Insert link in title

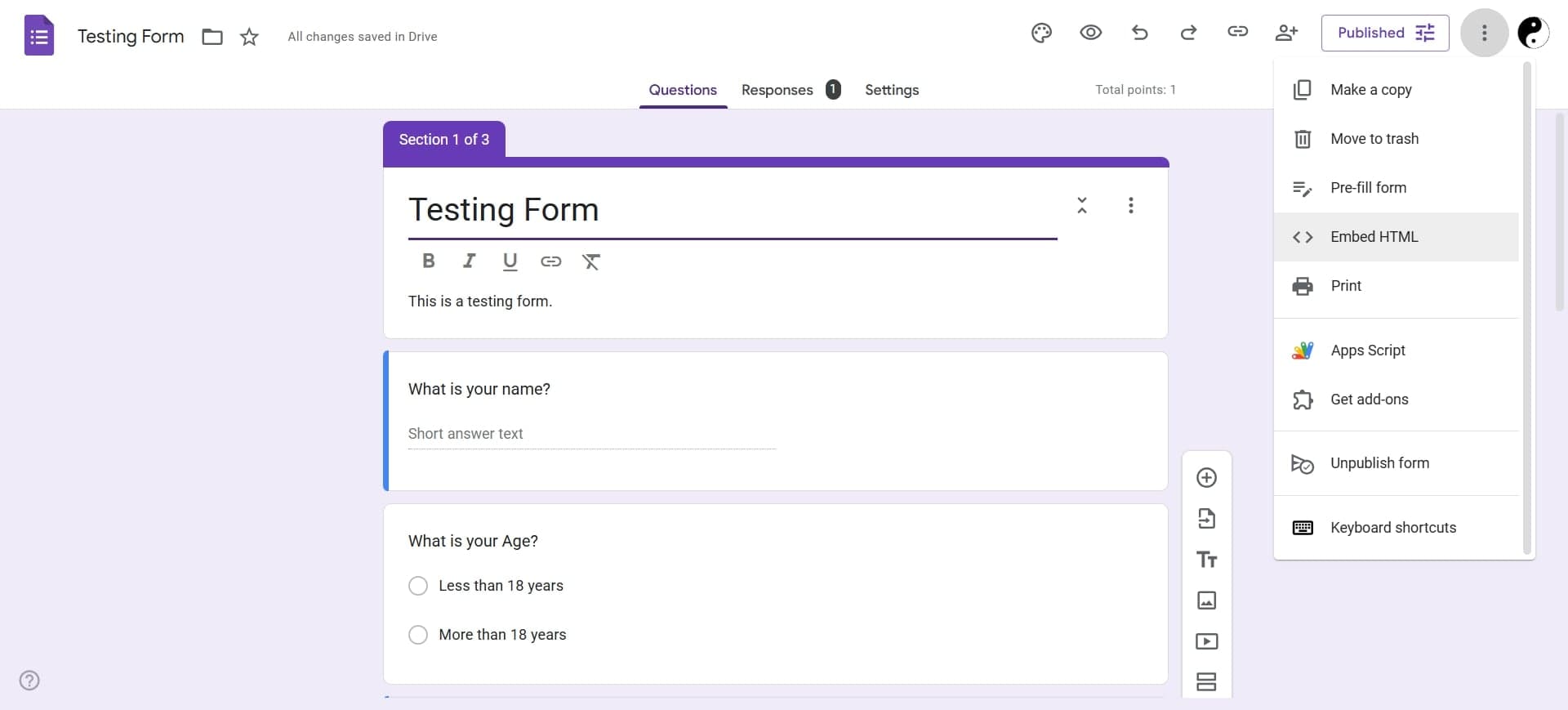[550, 261]
